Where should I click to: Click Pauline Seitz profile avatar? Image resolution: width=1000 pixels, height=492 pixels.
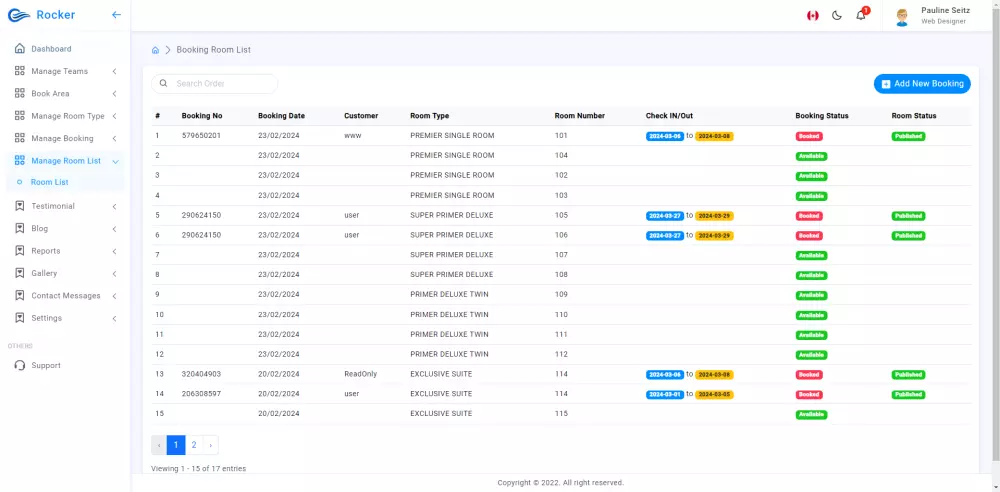pos(902,17)
